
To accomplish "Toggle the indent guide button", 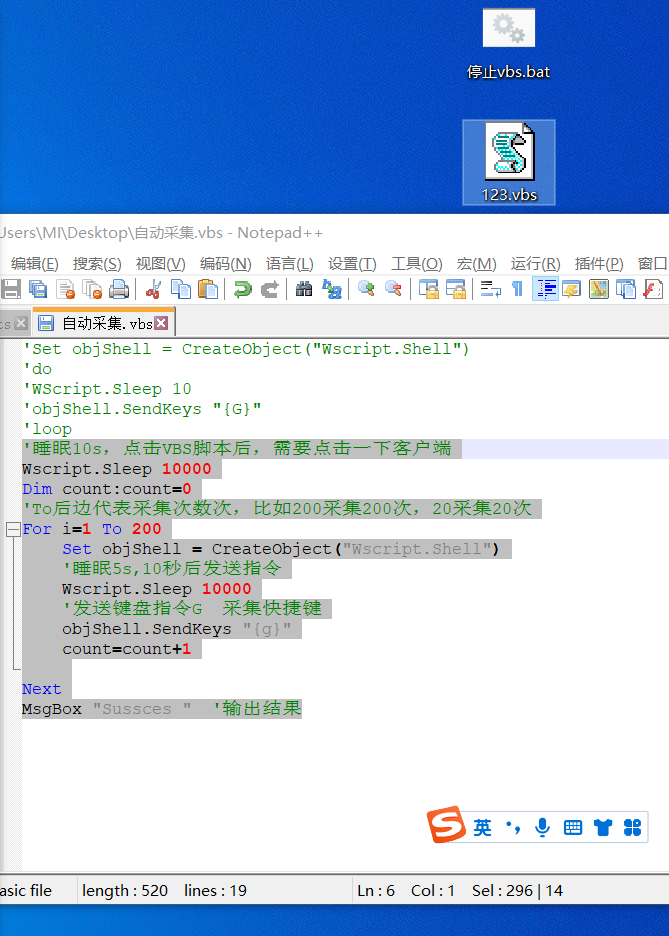I will pyautogui.click(x=545, y=290).
